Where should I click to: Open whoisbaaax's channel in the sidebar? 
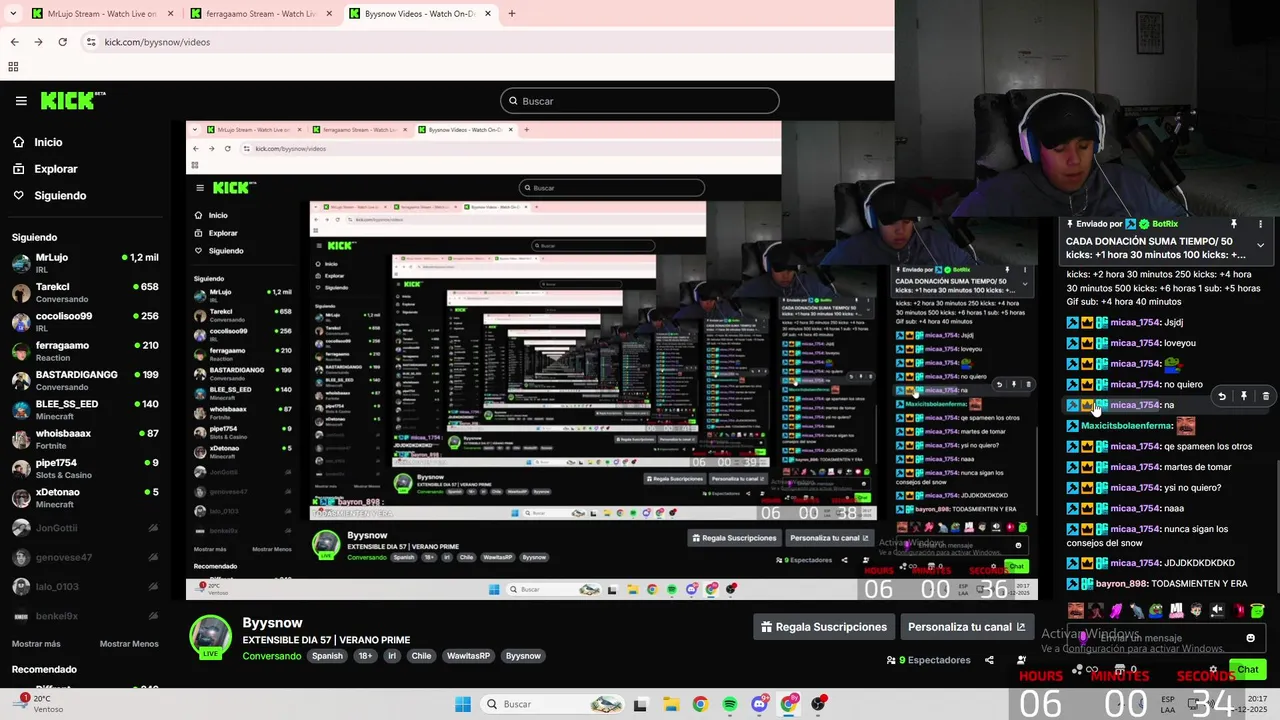(85, 439)
